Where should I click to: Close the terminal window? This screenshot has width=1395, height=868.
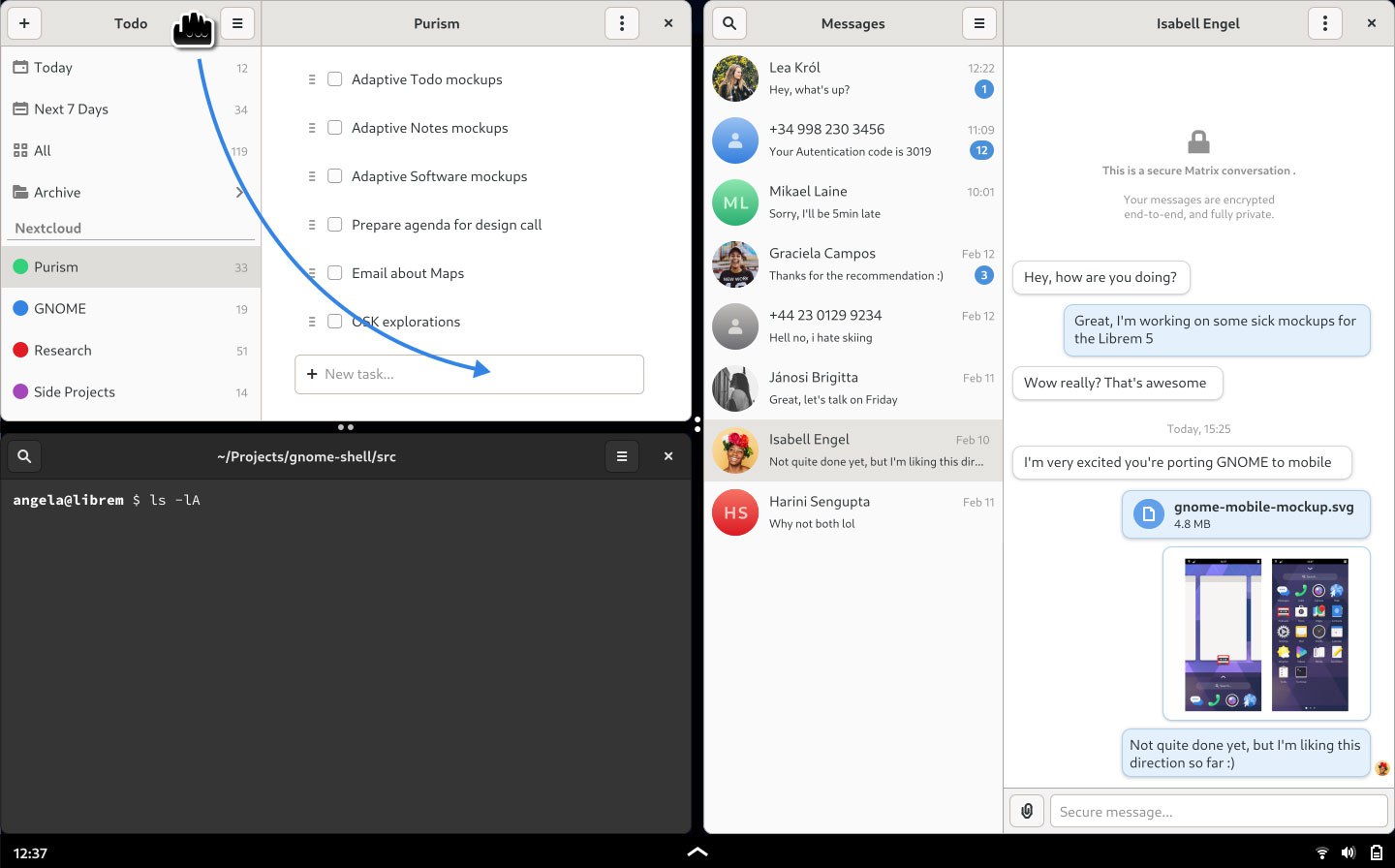click(x=668, y=456)
